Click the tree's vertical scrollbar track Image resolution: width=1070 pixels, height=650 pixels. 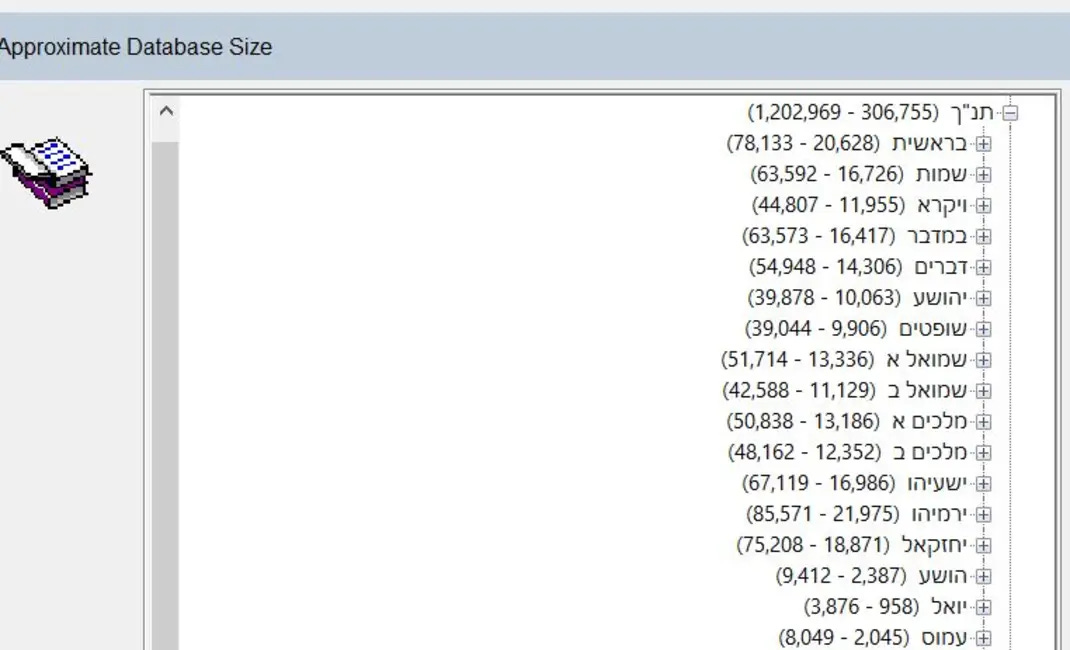click(165, 396)
